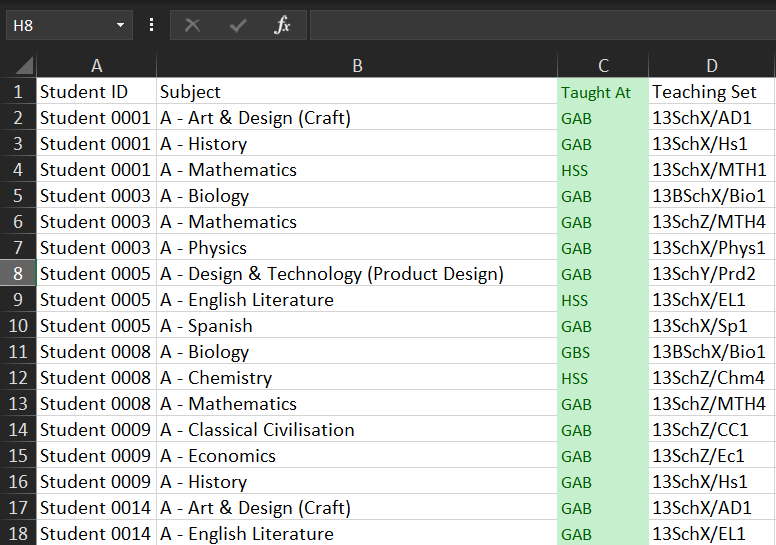Image resolution: width=776 pixels, height=545 pixels.
Task: Select column B header
Action: (357, 65)
